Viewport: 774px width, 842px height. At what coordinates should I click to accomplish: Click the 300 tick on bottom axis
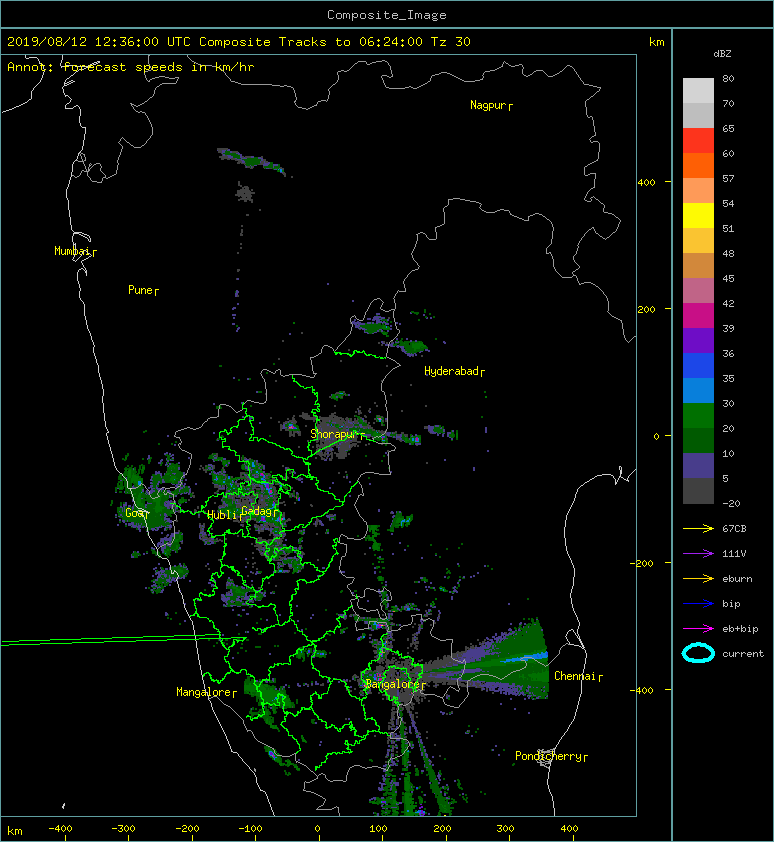pos(505,829)
